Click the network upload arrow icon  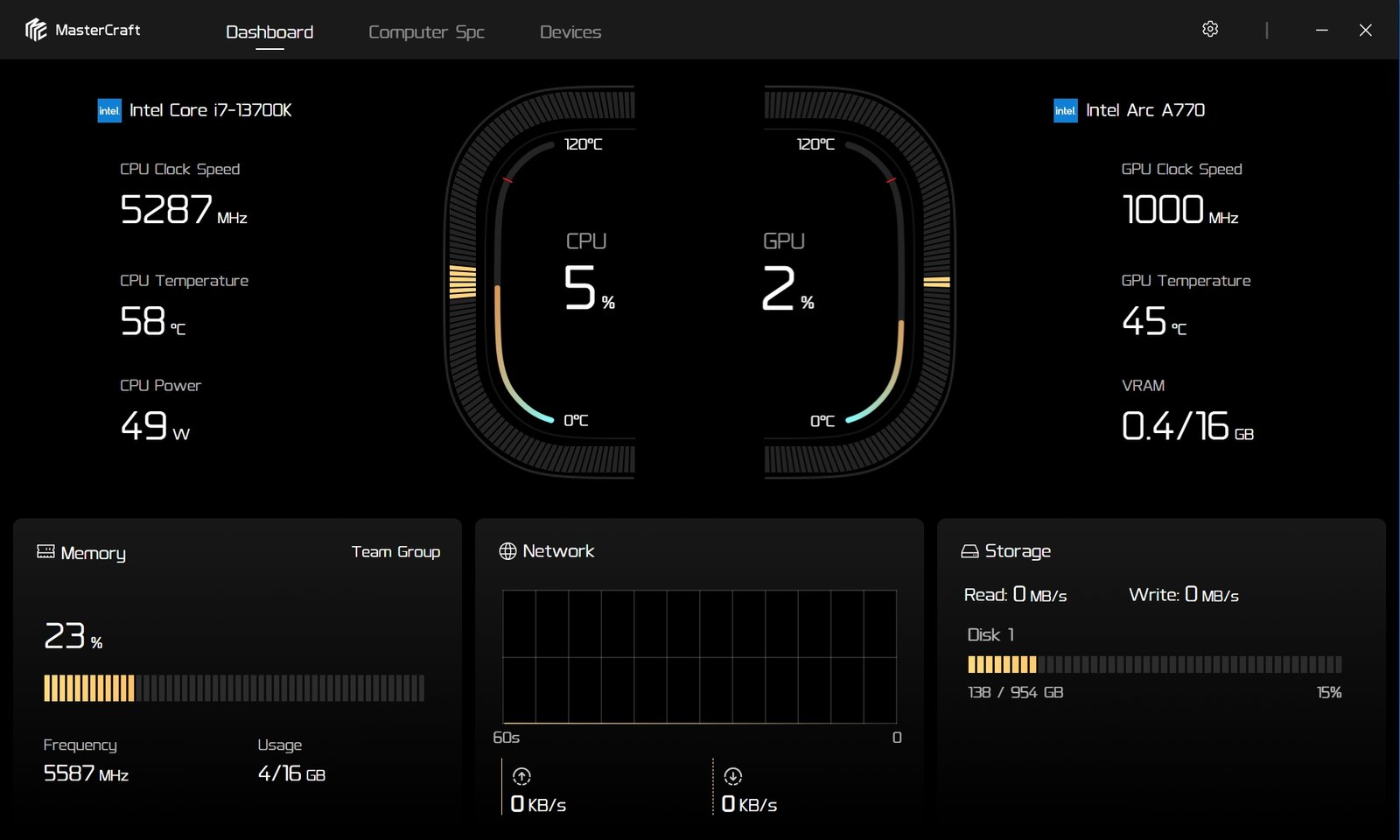point(521,776)
